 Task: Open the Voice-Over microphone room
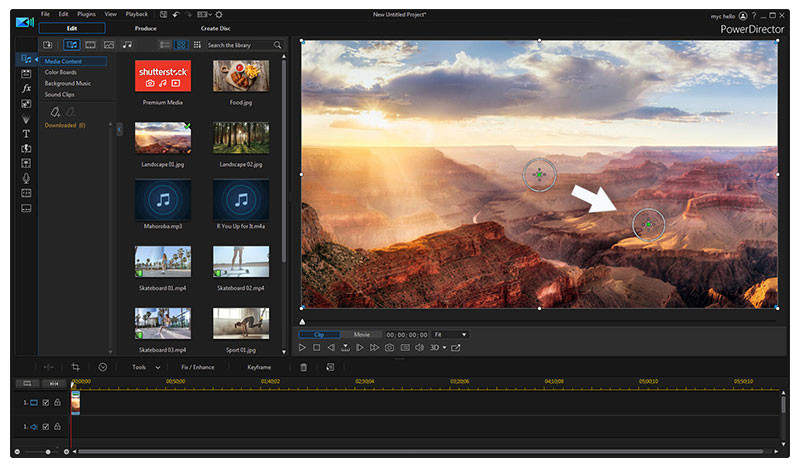pos(26,178)
